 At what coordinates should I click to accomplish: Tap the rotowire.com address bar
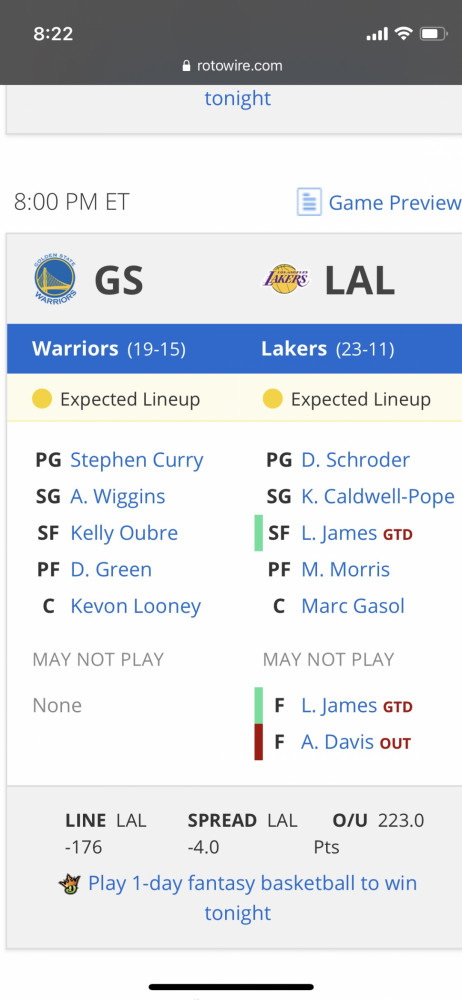click(x=231, y=66)
